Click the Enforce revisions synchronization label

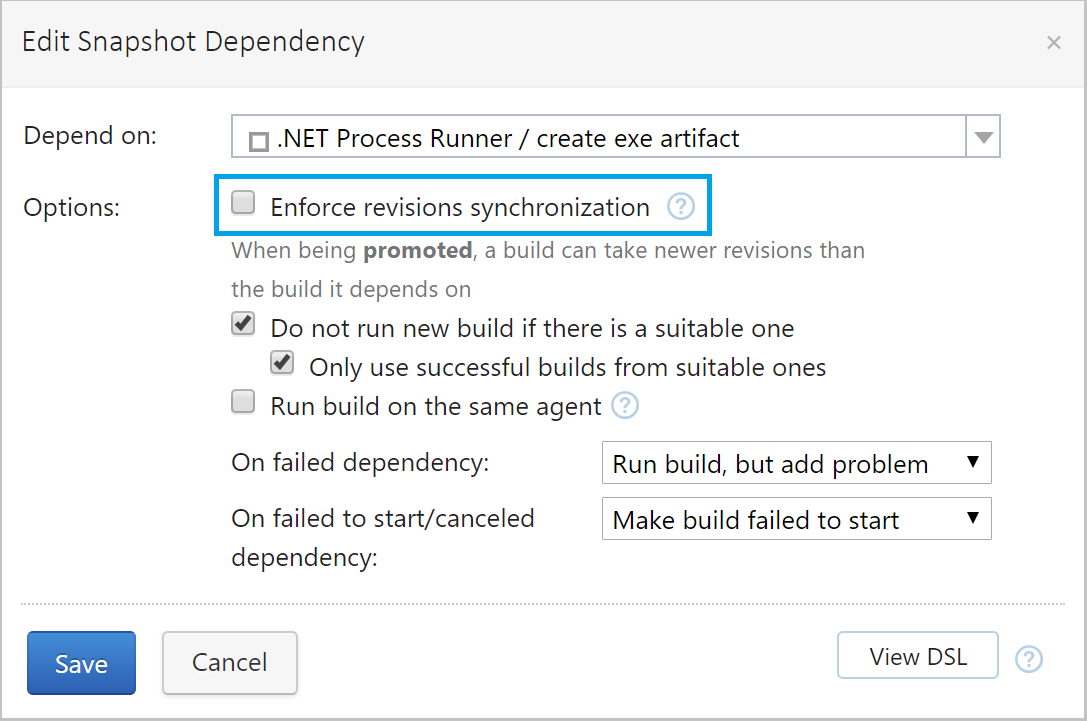click(458, 207)
